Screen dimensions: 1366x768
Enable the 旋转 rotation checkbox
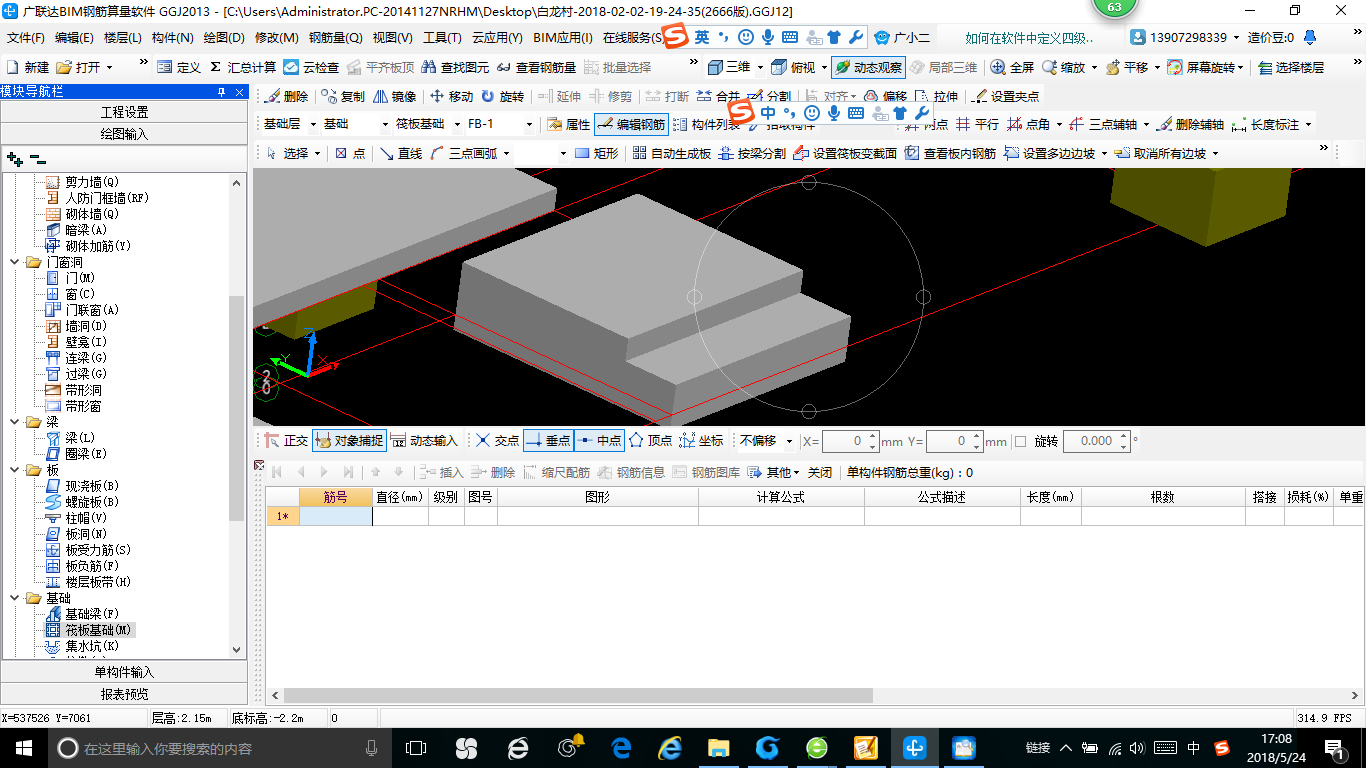click(x=1021, y=441)
